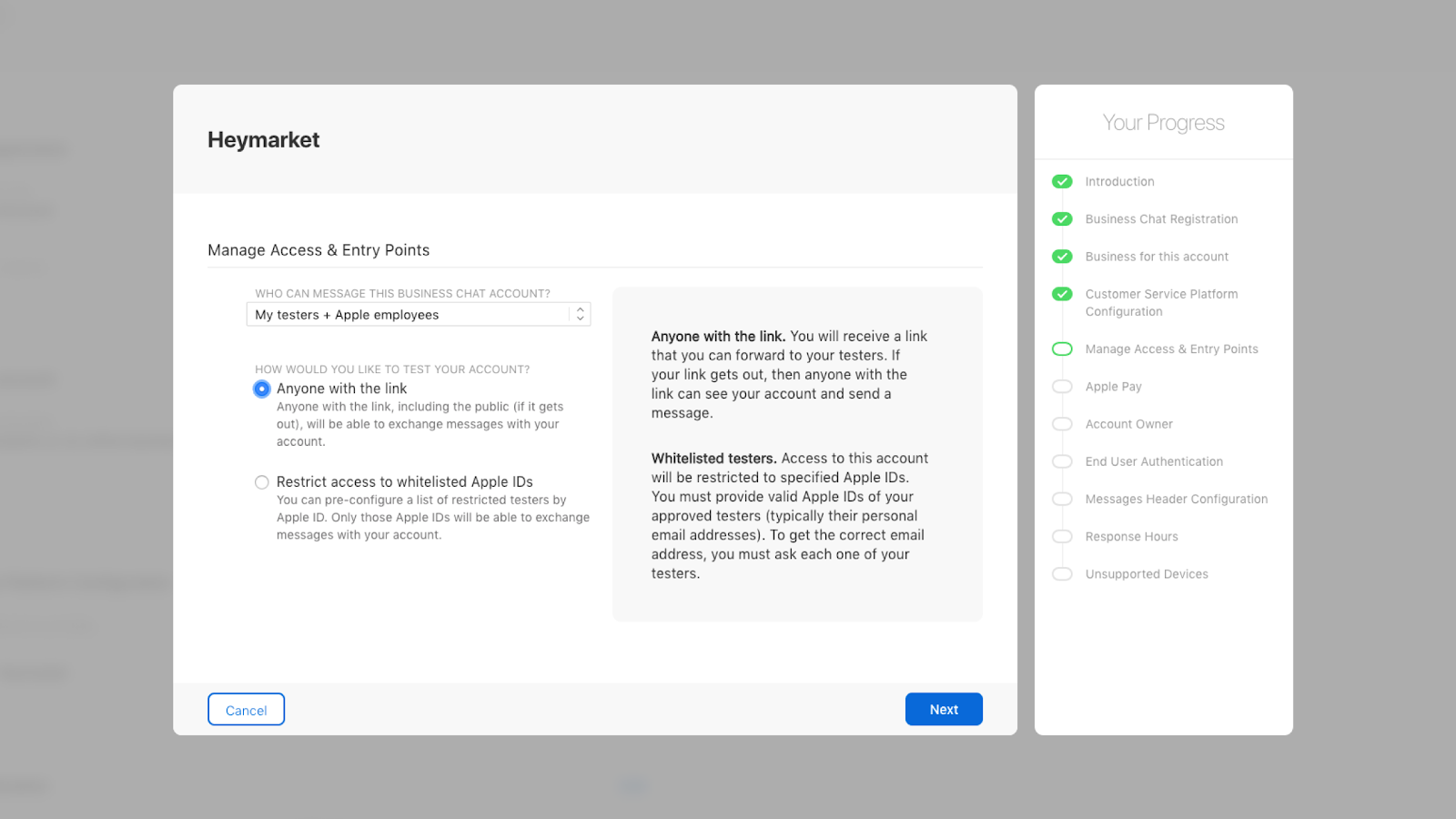Click the empty step indicator beside Response Hours

click(x=1062, y=537)
